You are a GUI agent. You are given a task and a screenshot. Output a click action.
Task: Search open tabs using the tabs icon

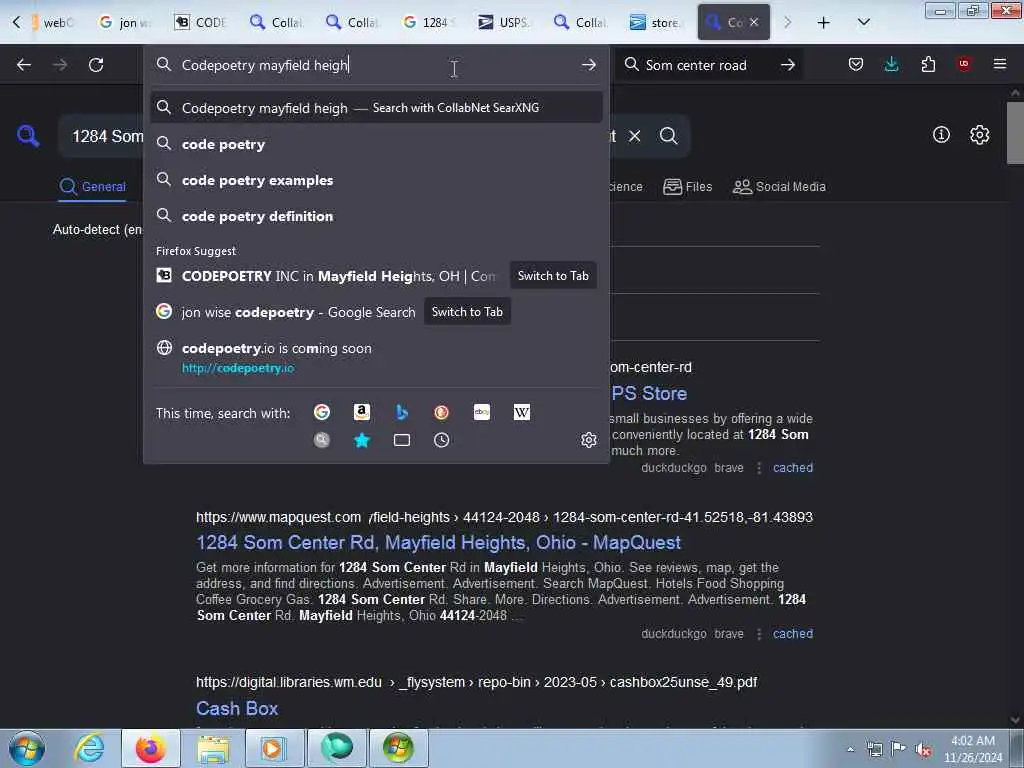tap(402, 440)
